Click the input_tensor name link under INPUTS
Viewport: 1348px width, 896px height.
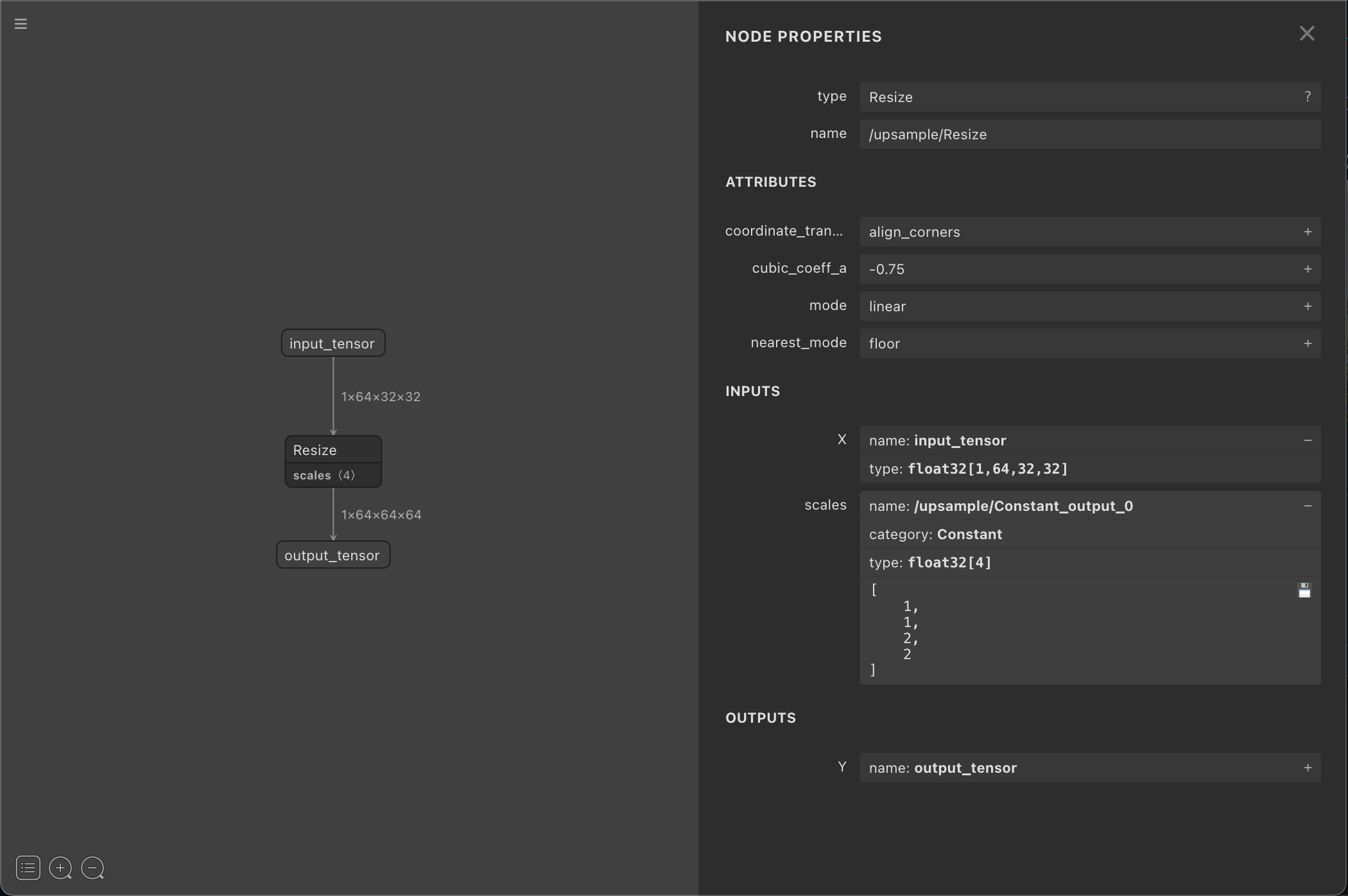[x=959, y=440]
